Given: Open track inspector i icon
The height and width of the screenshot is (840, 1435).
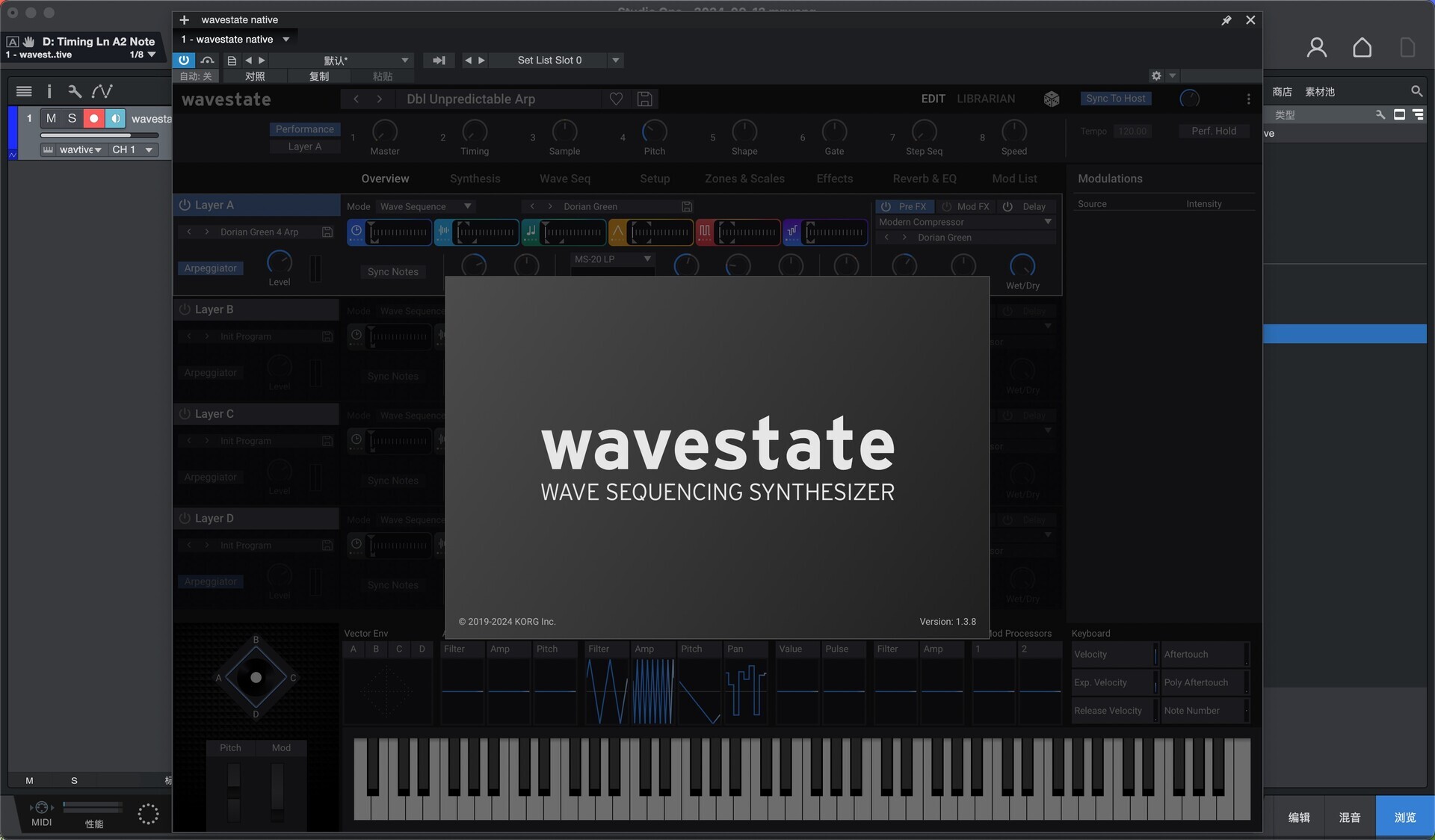Looking at the screenshot, I should (49, 91).
